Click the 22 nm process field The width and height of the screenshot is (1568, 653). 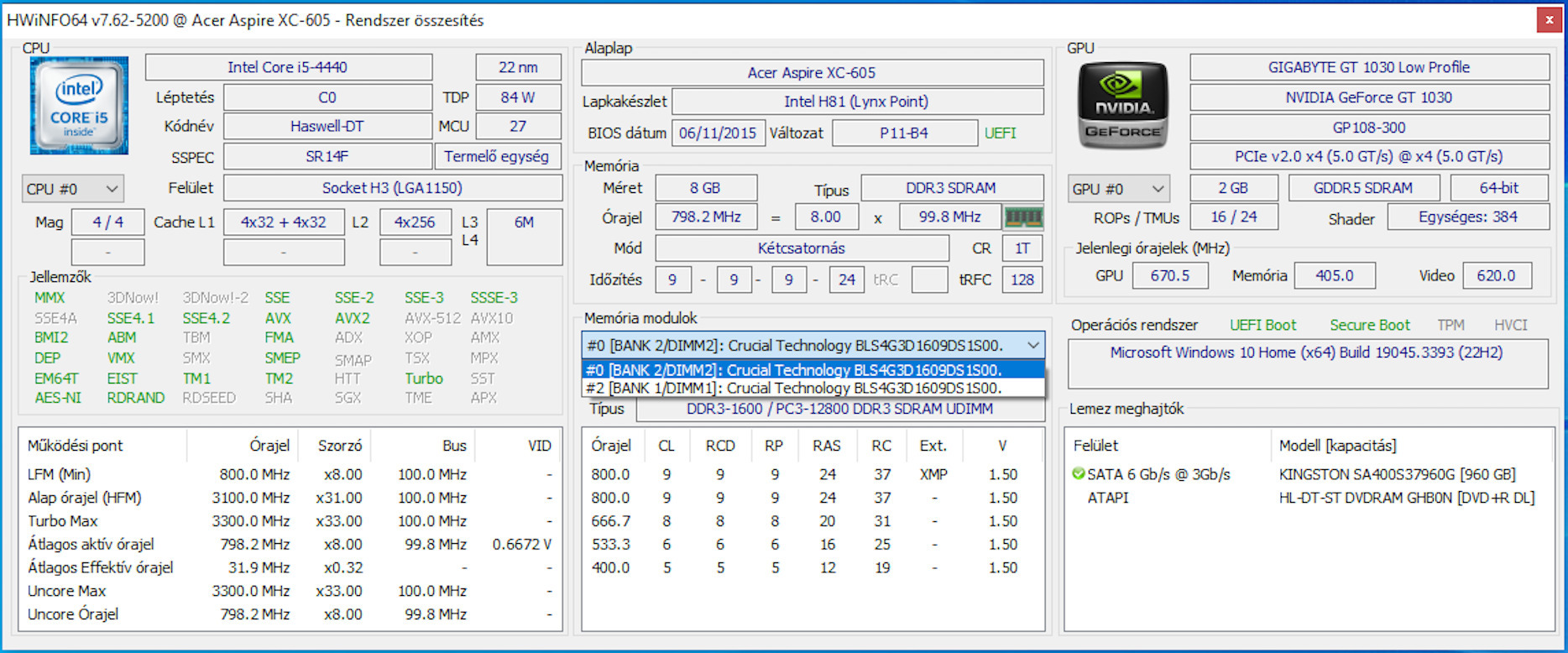tap(518, 67)
